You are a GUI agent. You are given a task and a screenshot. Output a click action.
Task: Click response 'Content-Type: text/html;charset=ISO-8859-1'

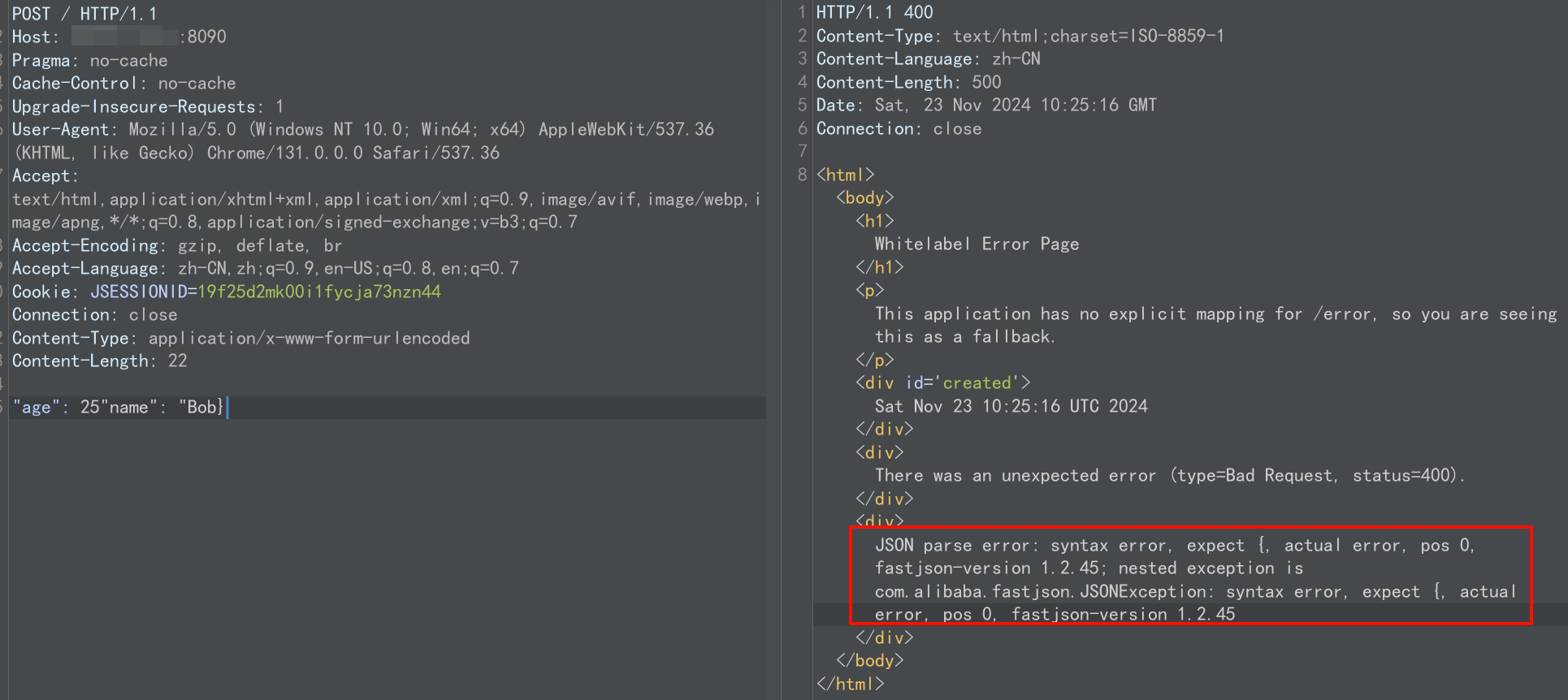coord(1020,36)
